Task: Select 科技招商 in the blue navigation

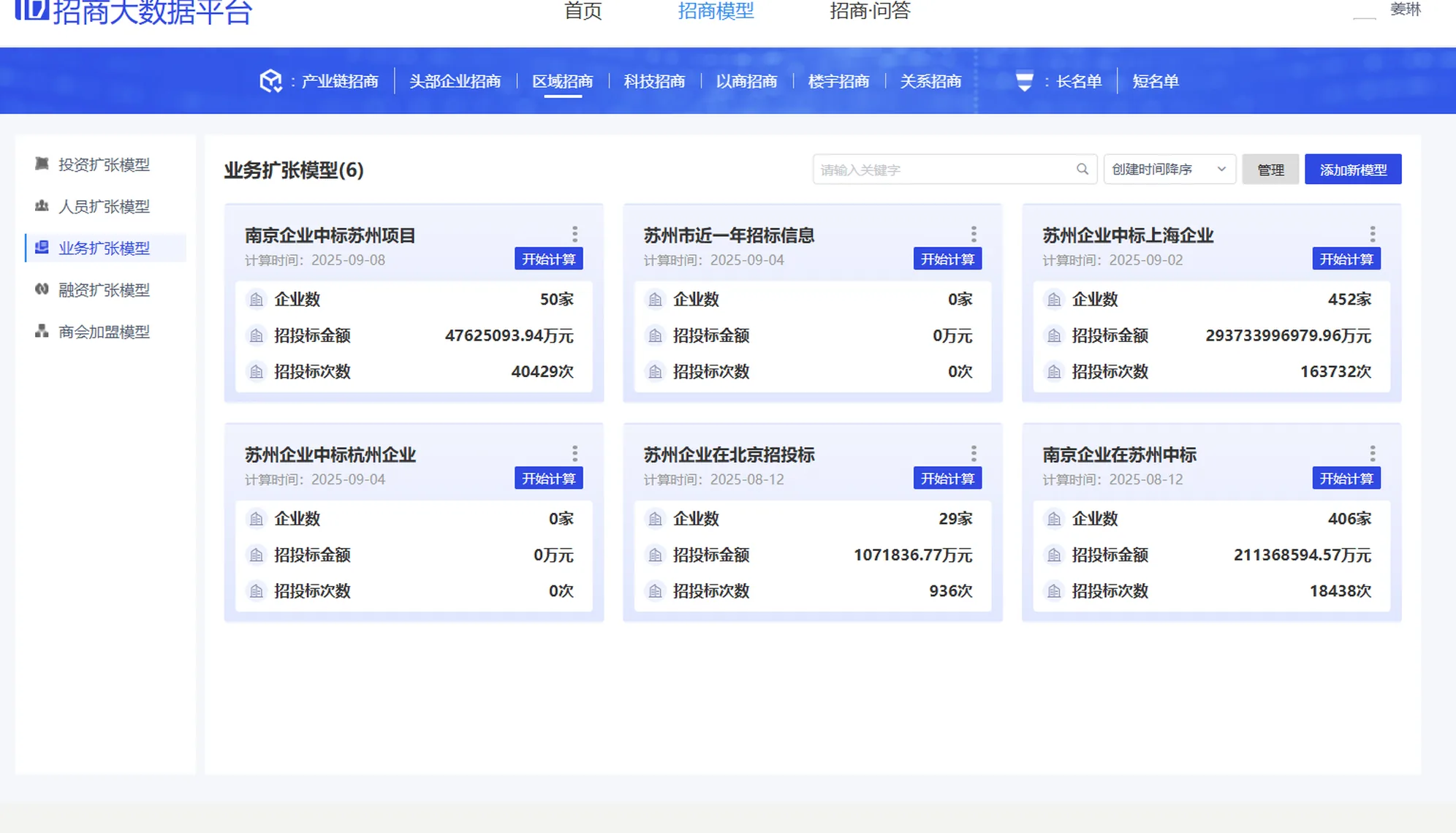Action: 654,81
